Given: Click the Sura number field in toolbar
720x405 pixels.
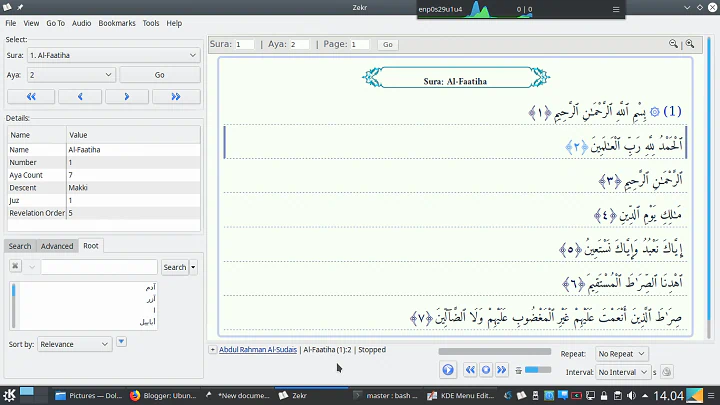Looking at the screenshot, I should tap(245, 45).
